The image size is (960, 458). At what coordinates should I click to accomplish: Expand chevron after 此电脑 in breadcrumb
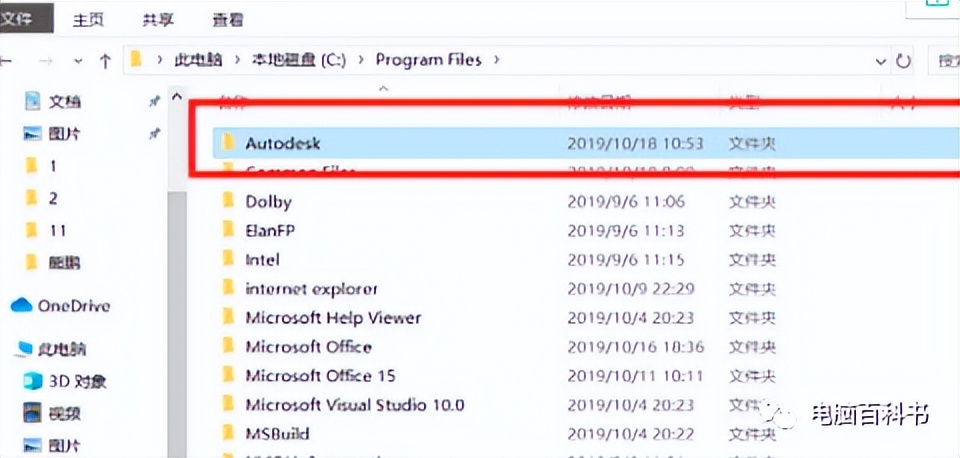pyautogui.click(x=237, y=60)
